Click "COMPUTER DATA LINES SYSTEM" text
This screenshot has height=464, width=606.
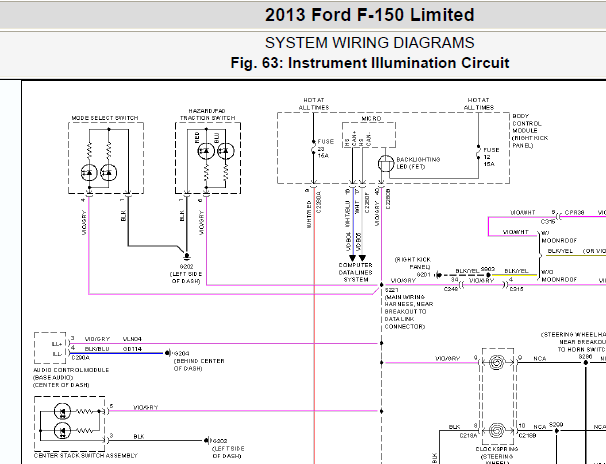[x=356, y=272]
